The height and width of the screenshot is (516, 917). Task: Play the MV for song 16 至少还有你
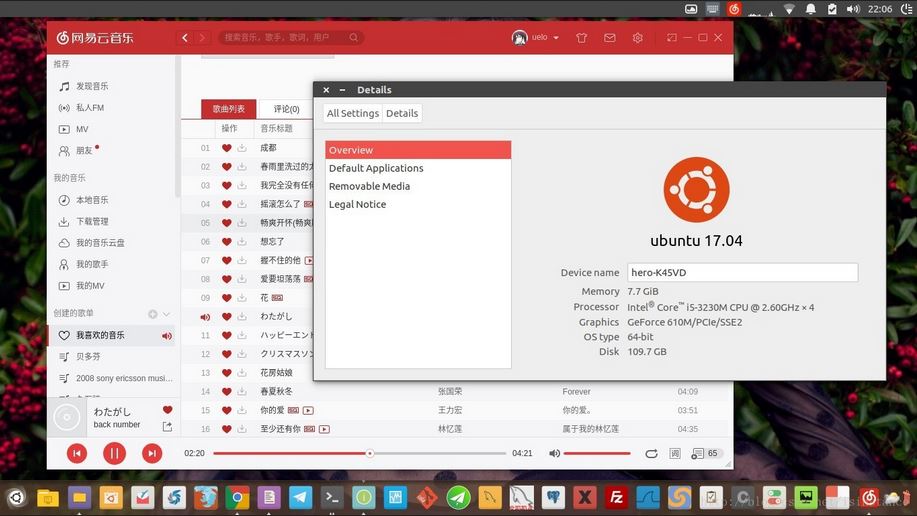(325, 429)
